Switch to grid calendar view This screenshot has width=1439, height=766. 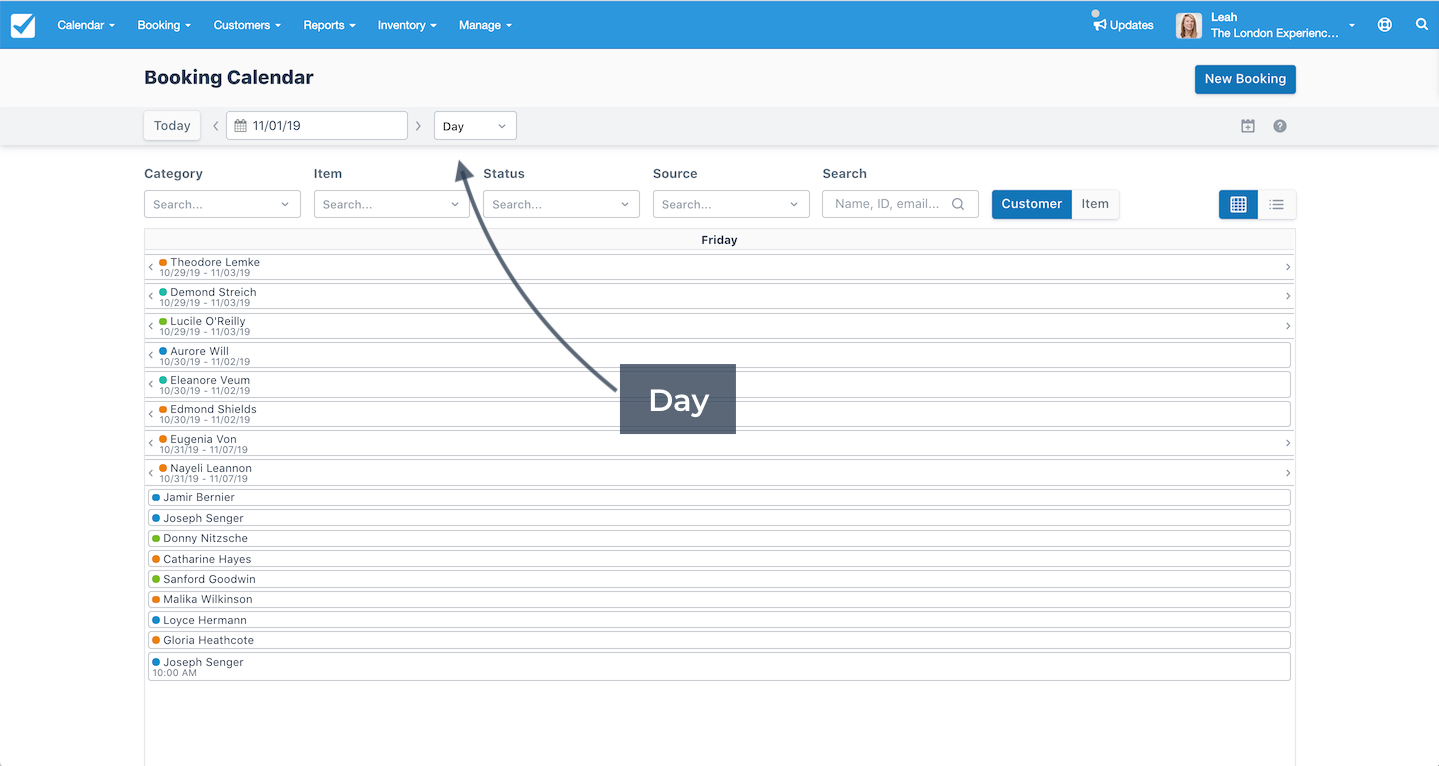coord(1238,204)
